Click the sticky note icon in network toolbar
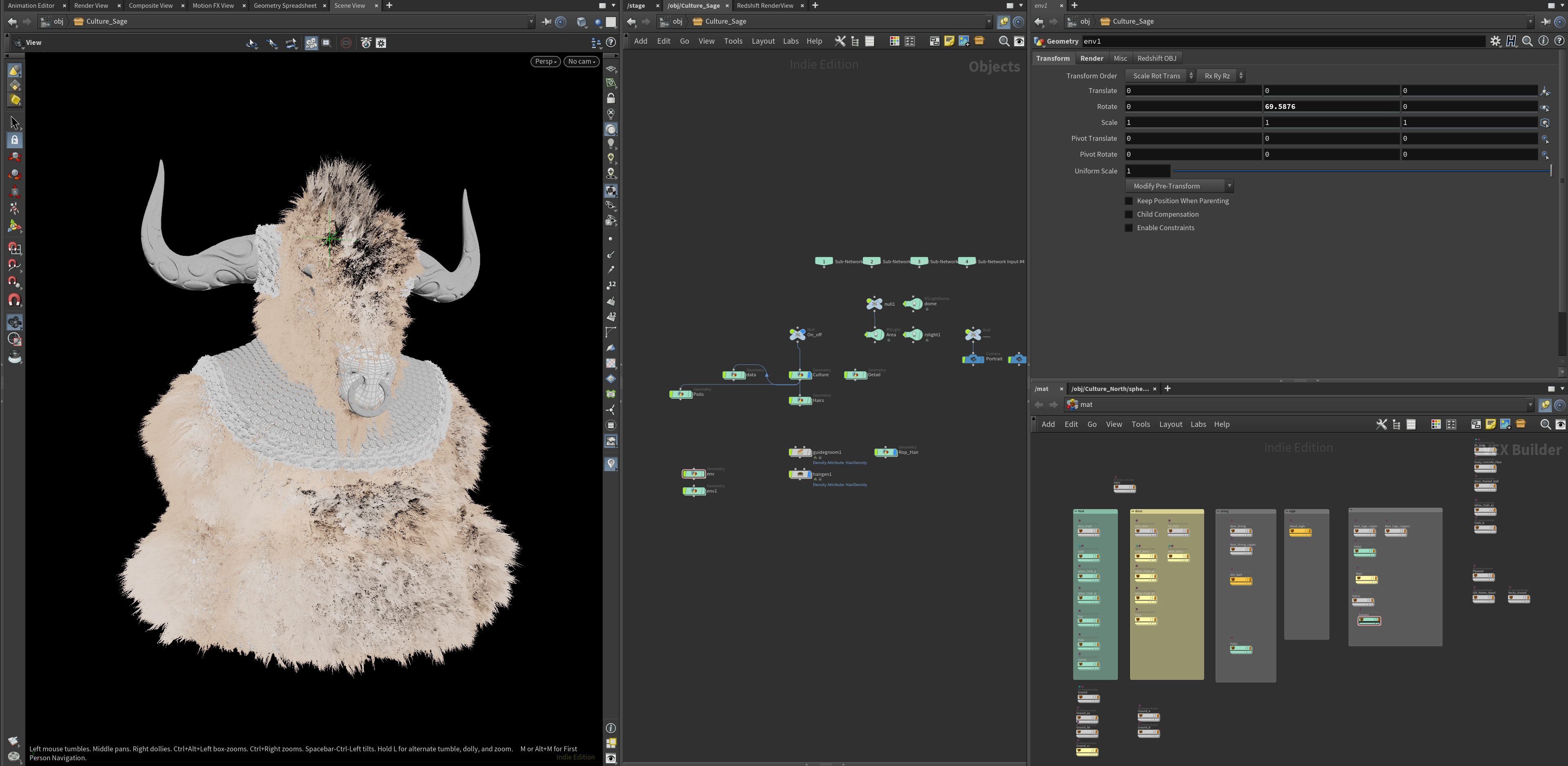The height and width of the screenshot is (766, 1568). [949, 41]
